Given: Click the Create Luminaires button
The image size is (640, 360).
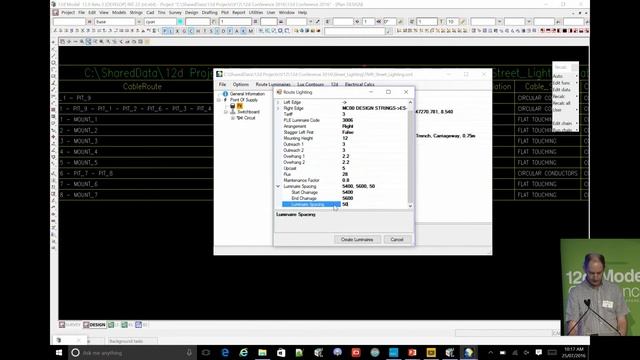Looking at the screenshot, I should click(357, 240).
